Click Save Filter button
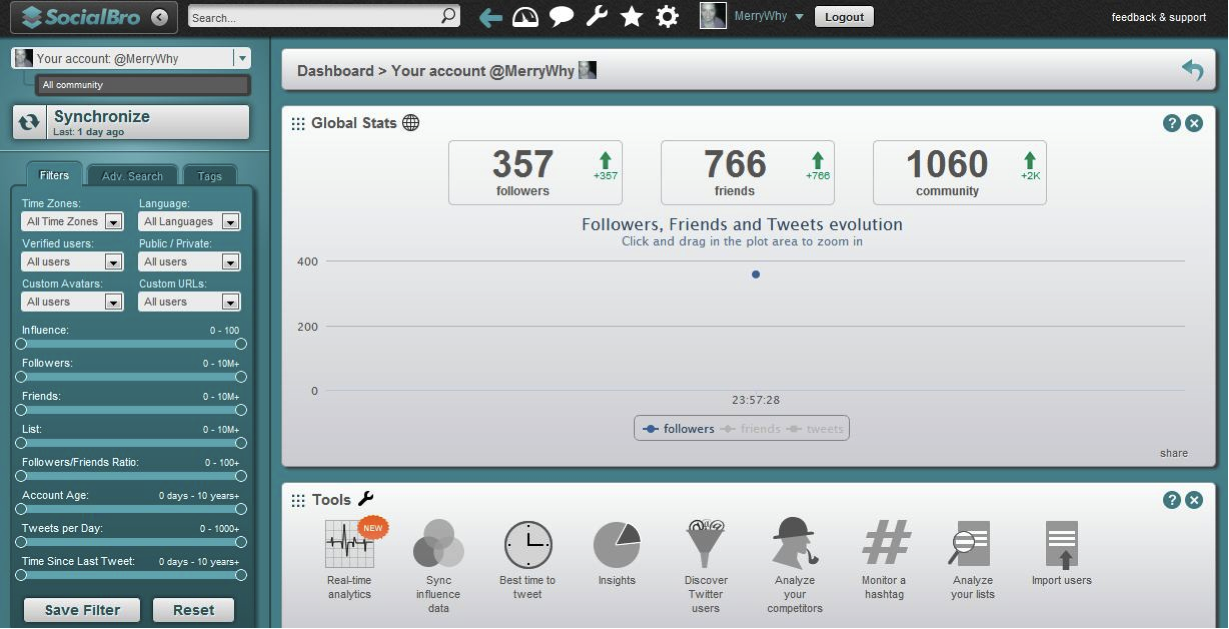 tap(82, 610)
